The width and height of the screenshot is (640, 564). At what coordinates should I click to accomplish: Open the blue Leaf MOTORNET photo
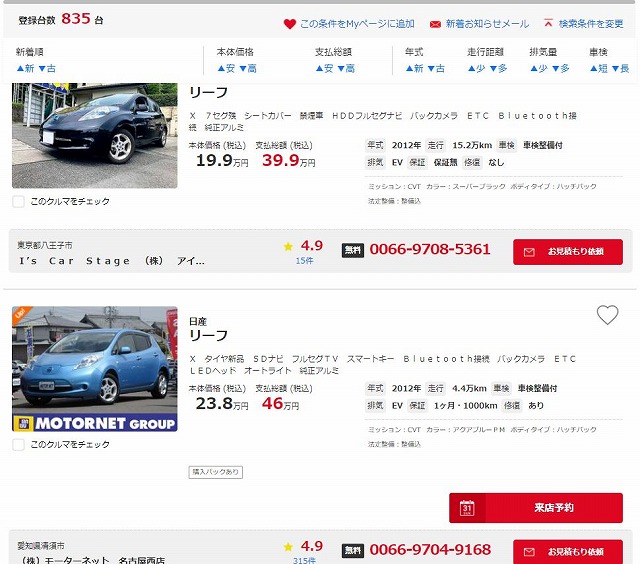[95, 369]
